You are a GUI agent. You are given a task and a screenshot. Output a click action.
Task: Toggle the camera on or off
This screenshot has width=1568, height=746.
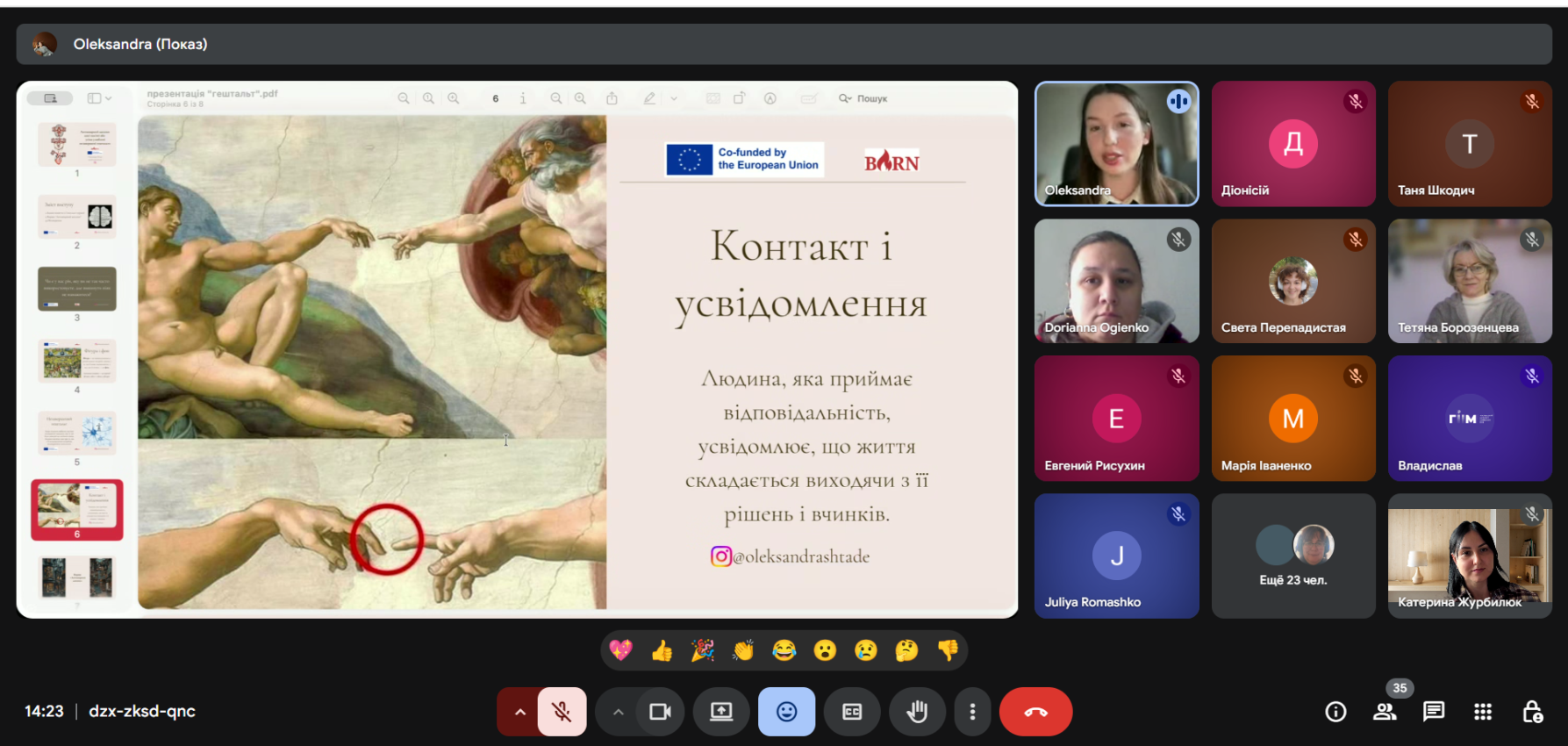pyautogui.click(x=660, y=712)
